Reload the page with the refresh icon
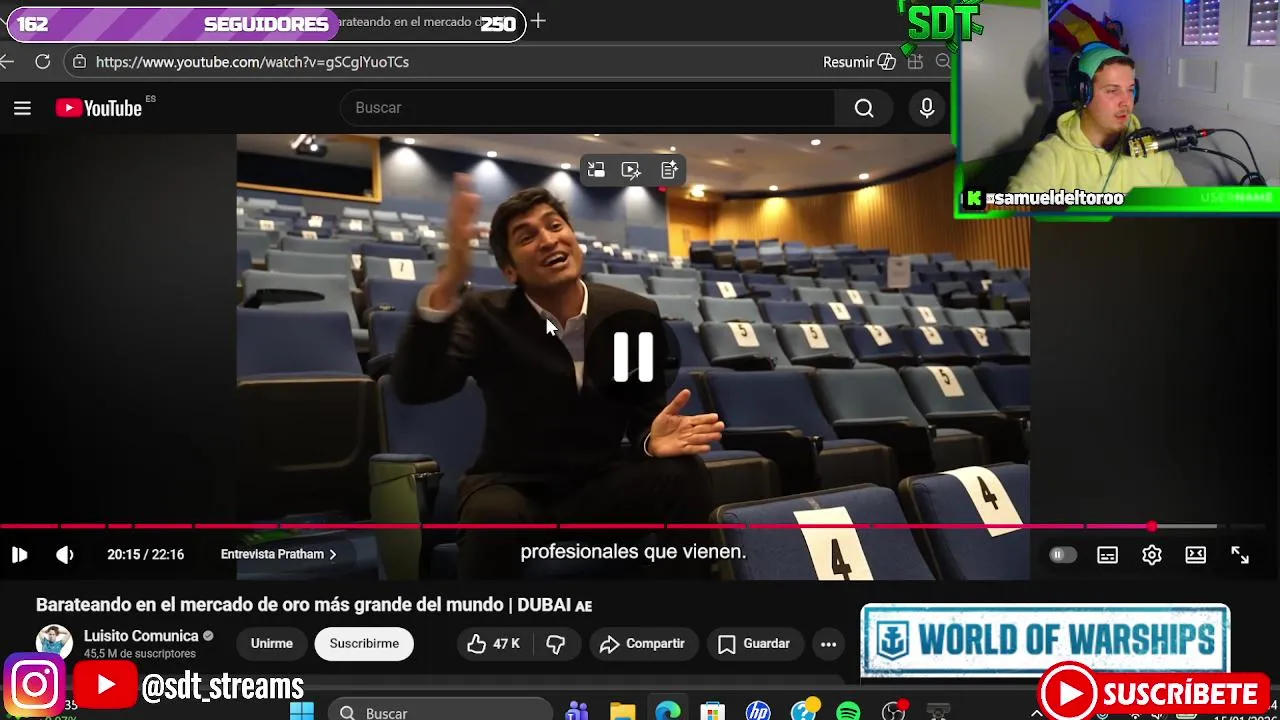Image resolution: width=1280 pixels, height=720 pixels. coord(43,62)
